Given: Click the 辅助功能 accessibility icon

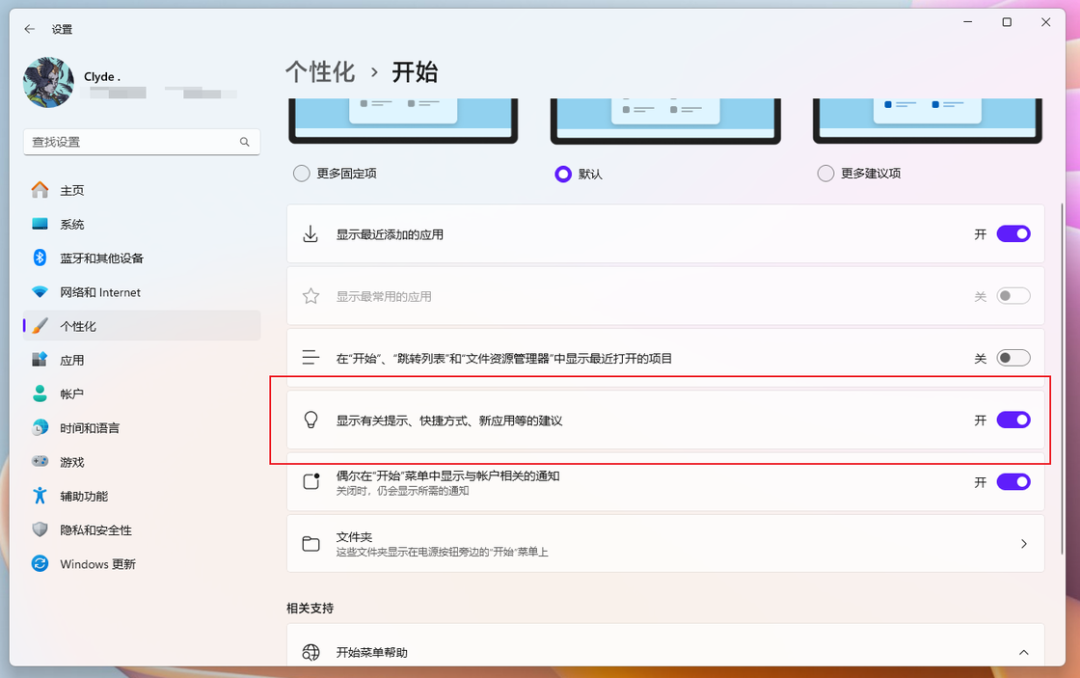Looking at the screenshot, I should click(x=40, y=495).
